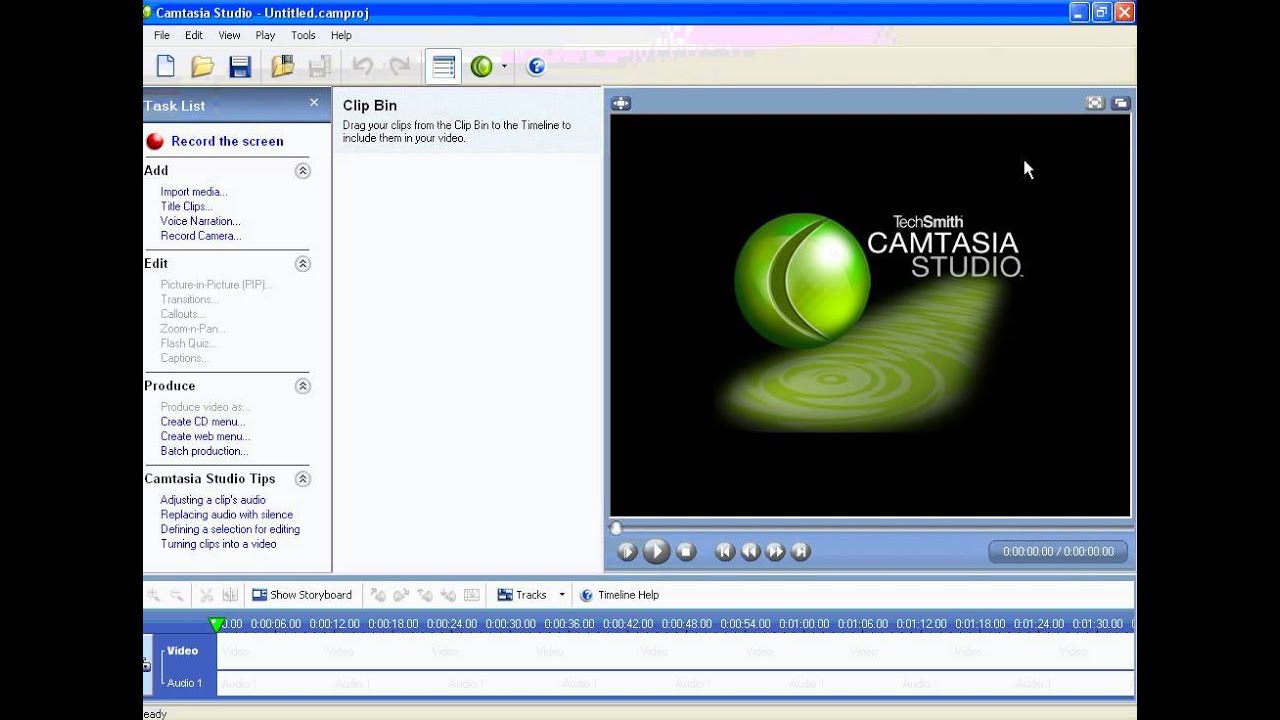Open dropdown arrow beside green sphere icon
Screen dimensions: 1280x720
click(x=504, y=67)
